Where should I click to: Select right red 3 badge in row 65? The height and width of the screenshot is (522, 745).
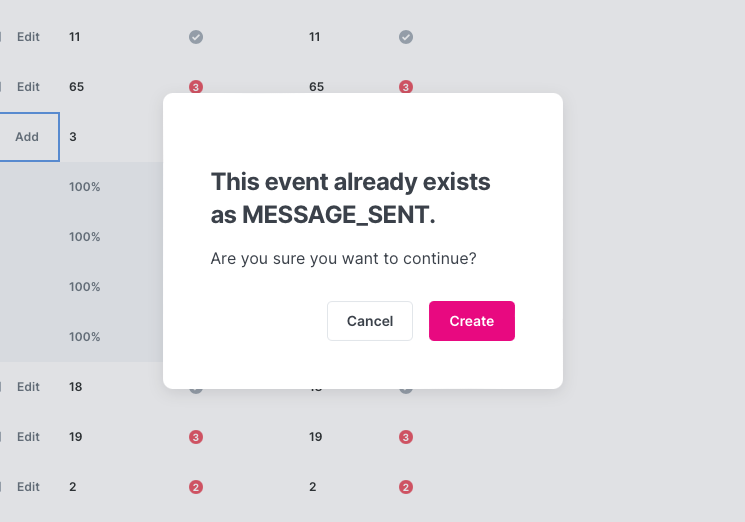[406, 87]
